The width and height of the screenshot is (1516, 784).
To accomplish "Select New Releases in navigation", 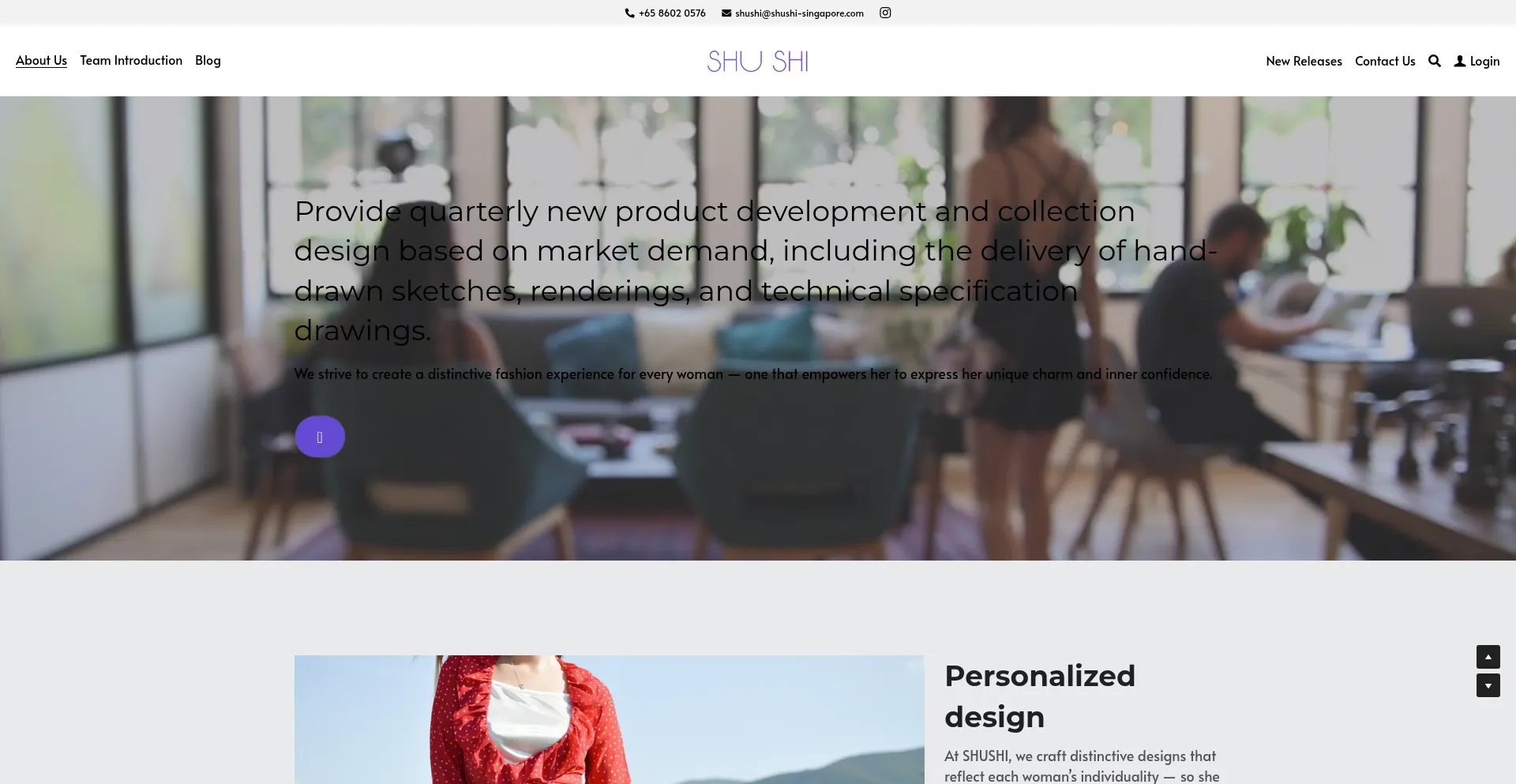I will click(1304, 61).
